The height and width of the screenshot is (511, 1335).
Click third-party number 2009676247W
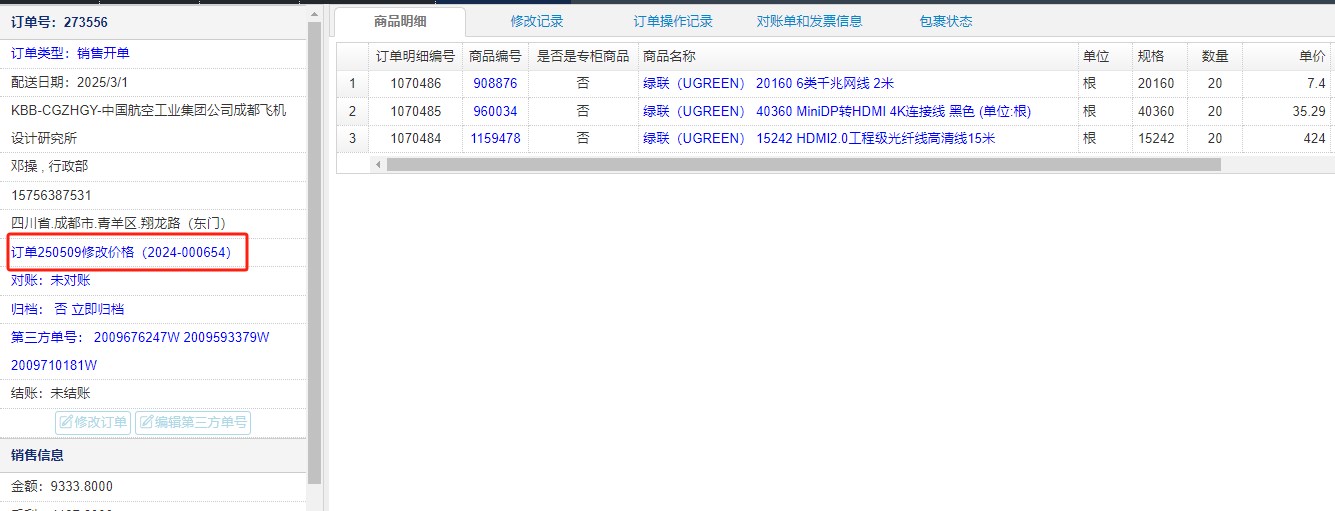tap(136, 337)
